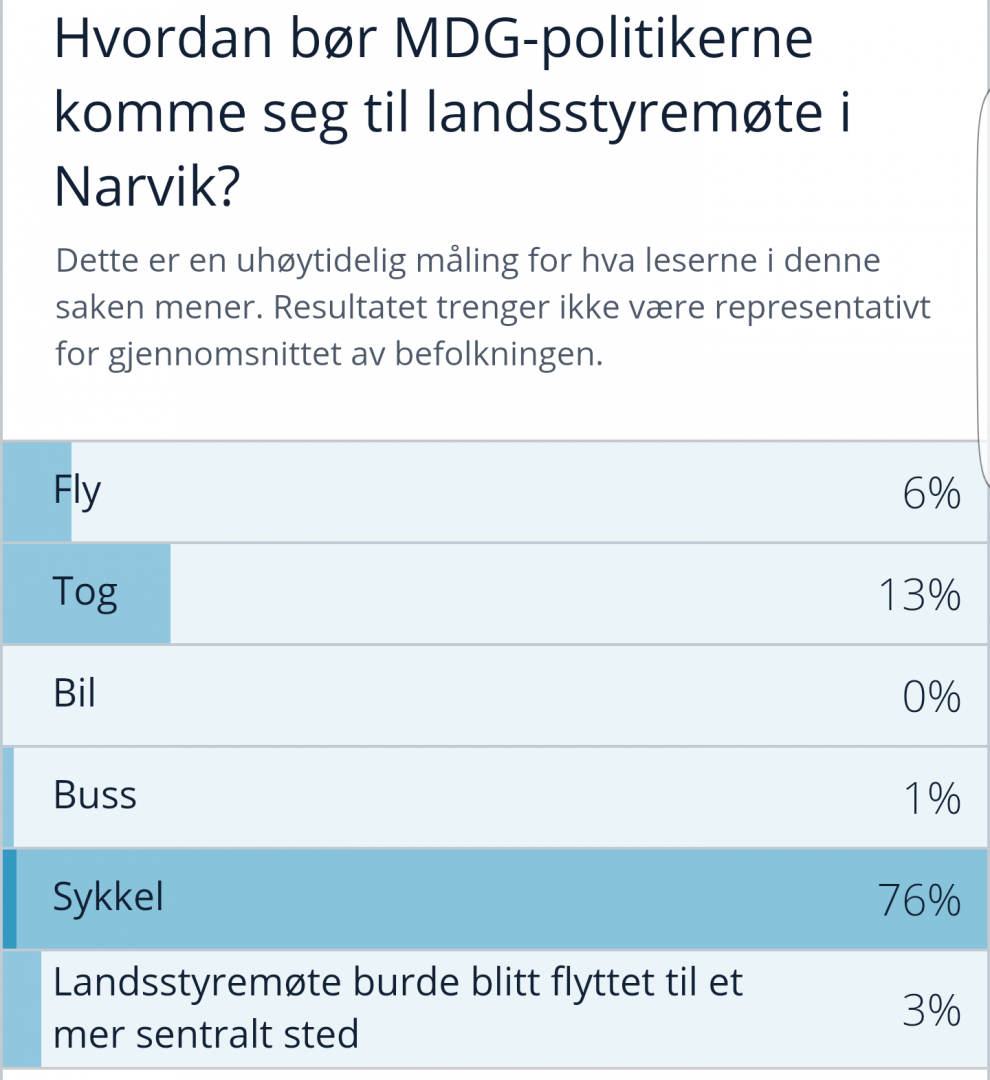Tap the 0% result beside Bil

(930, 698)
